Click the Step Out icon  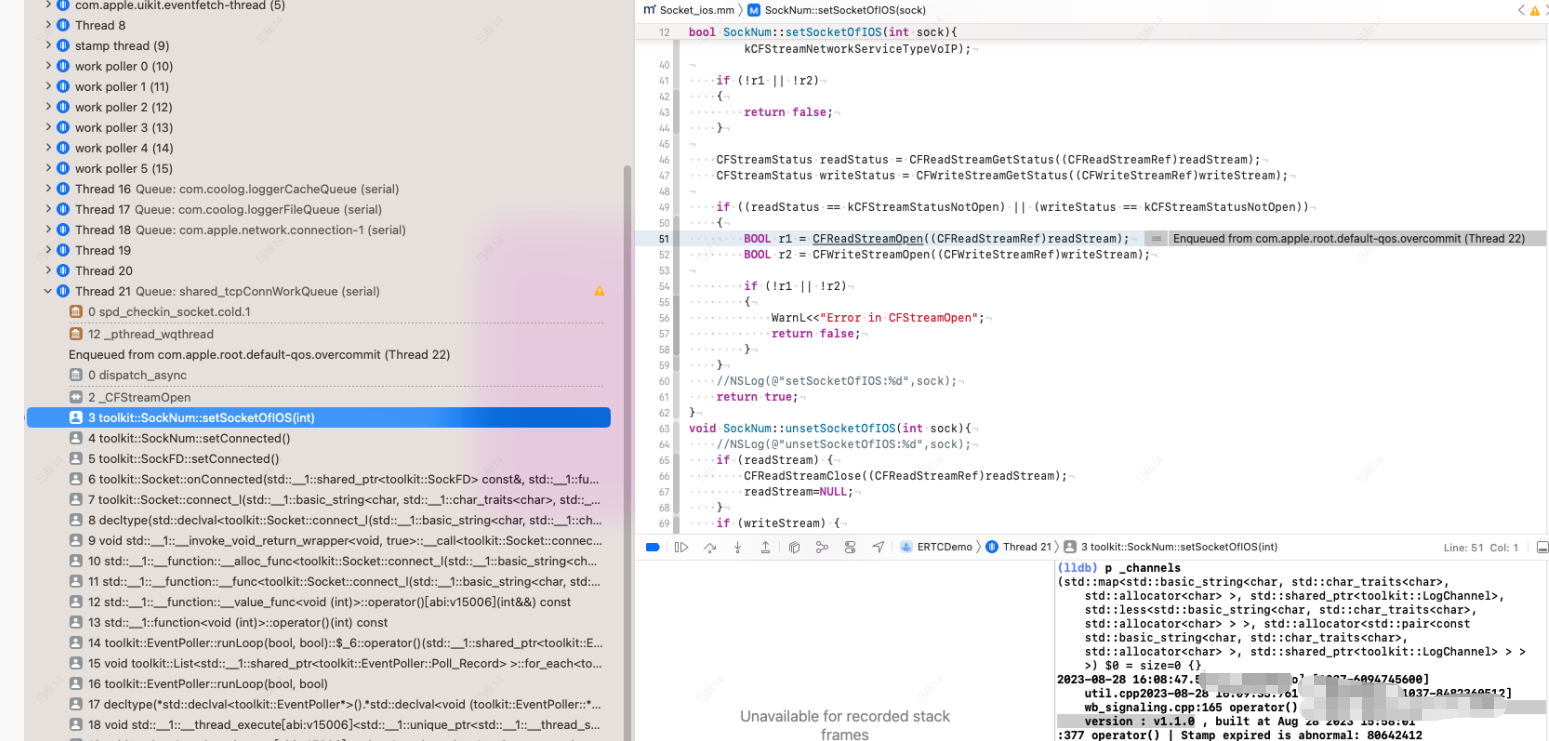coord(766,547)
